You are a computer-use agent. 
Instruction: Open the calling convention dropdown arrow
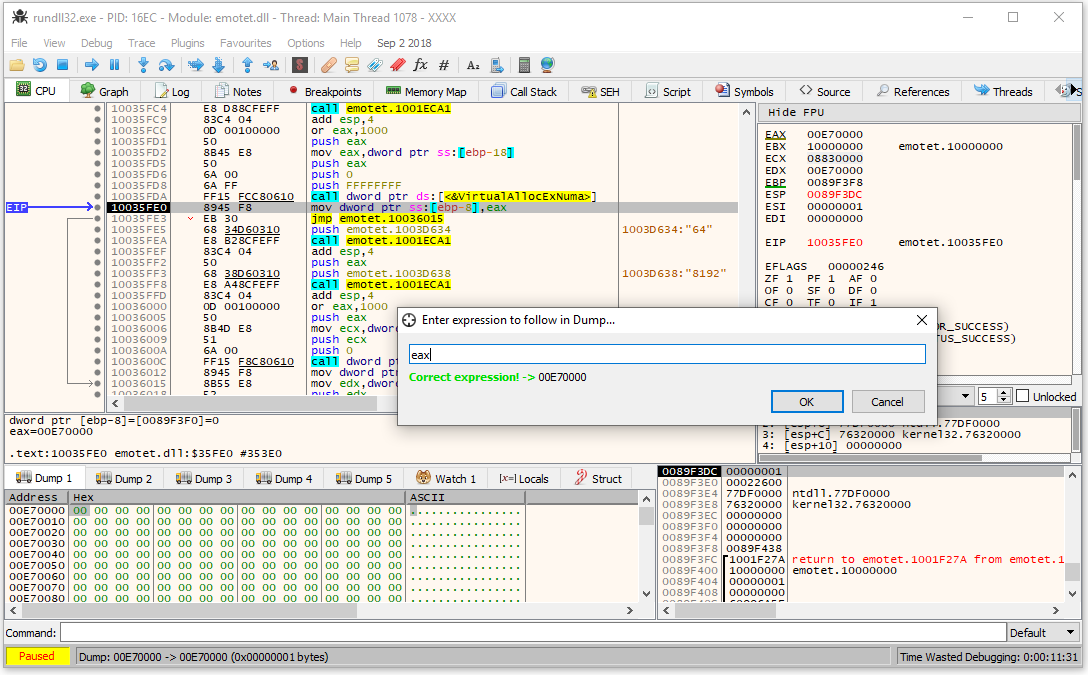(x=966, y=396)
